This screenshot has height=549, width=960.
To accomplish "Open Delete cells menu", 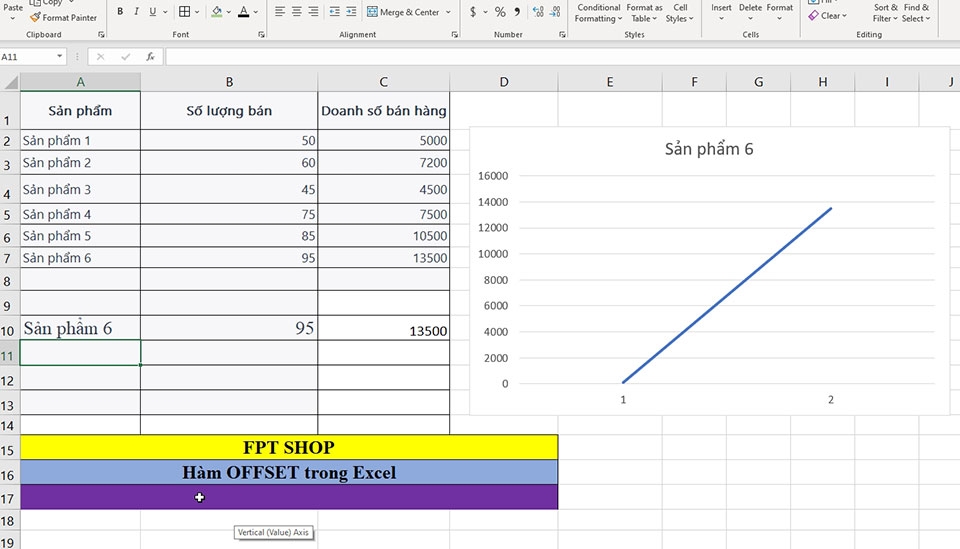I will (x=750, y=12).
